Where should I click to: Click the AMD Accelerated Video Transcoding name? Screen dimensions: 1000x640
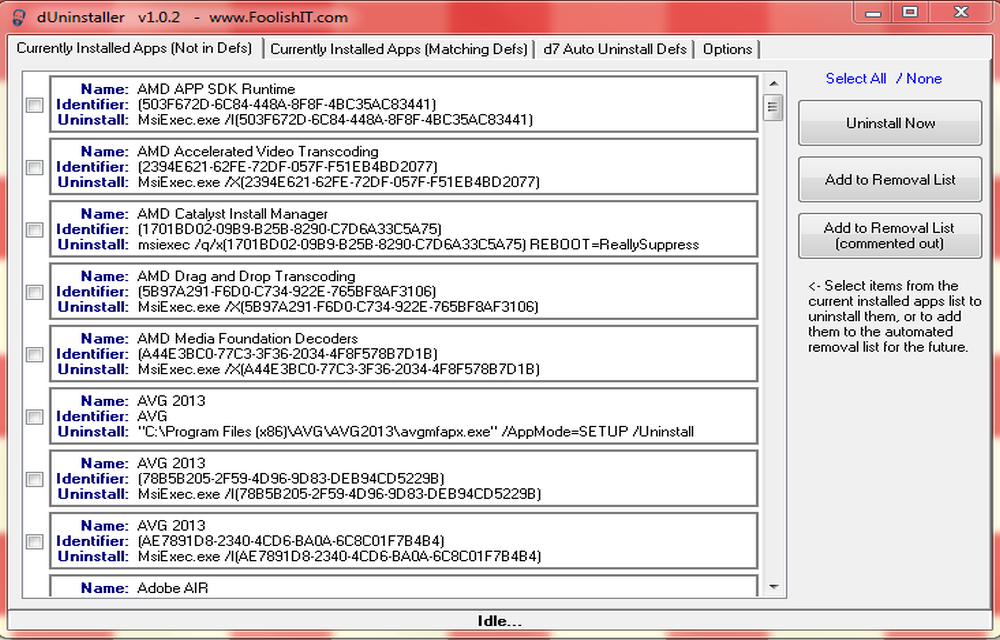point(258,152)
